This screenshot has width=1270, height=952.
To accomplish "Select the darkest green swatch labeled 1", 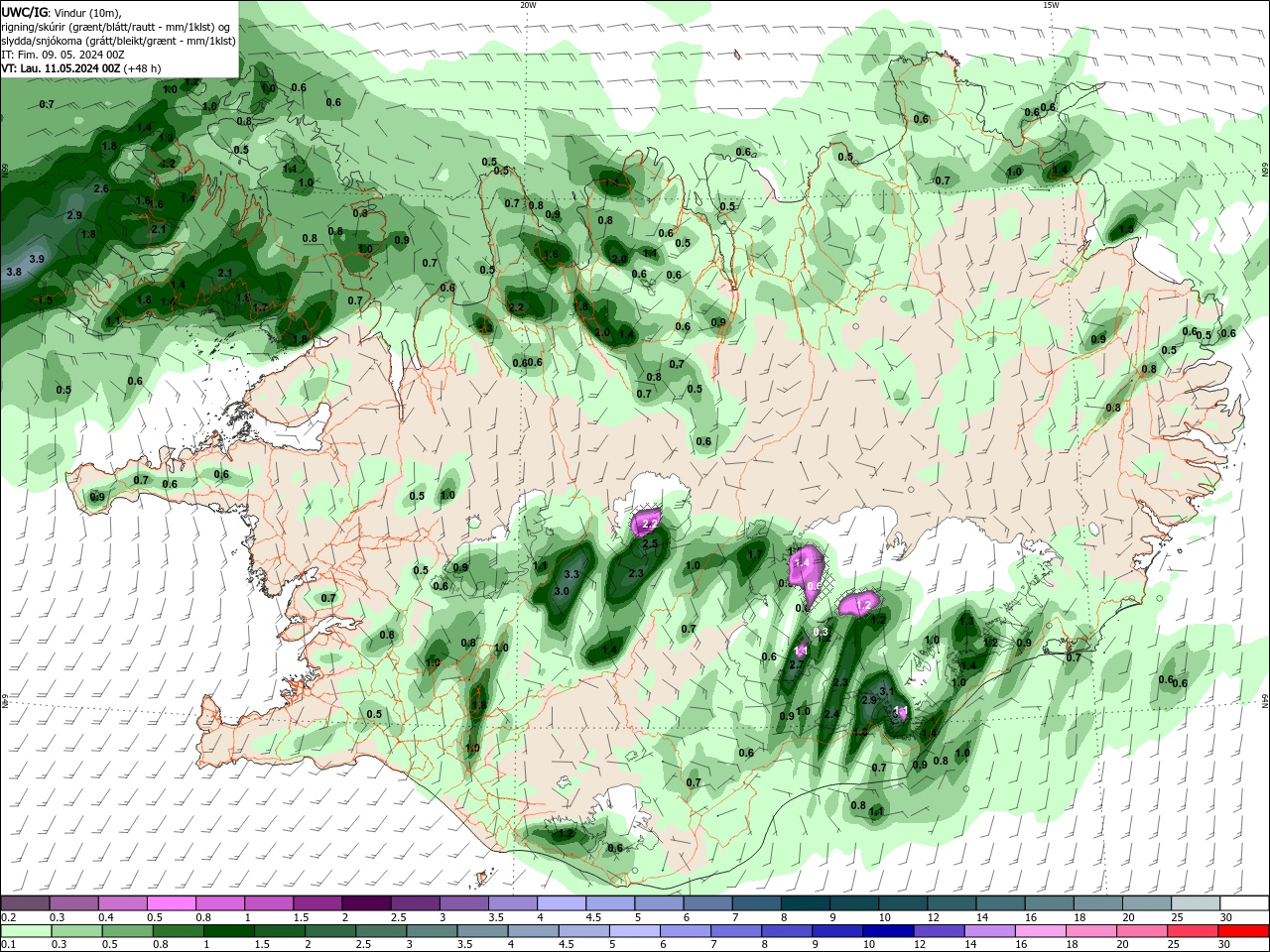I will (228, 930).
